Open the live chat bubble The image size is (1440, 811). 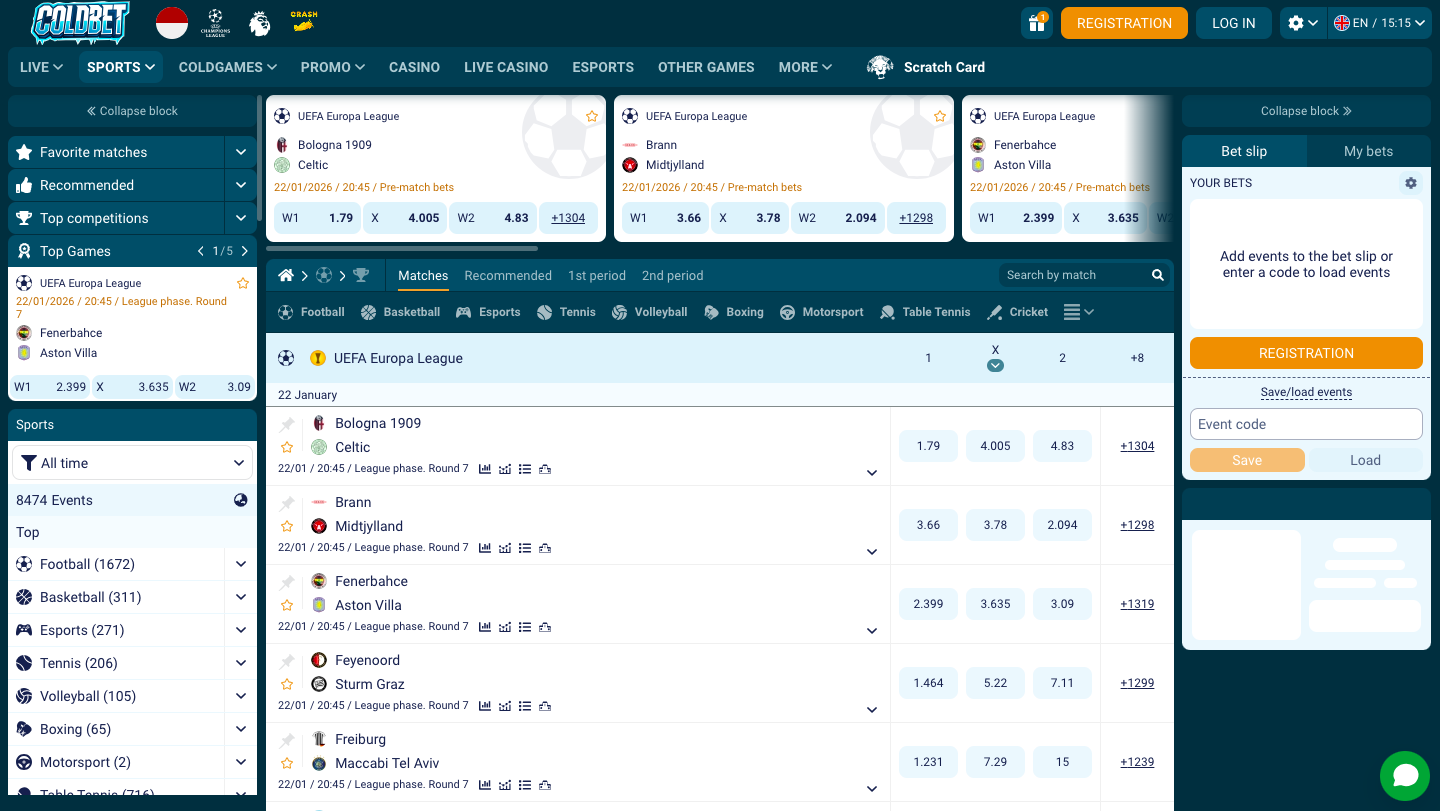tap(1405, 776)
